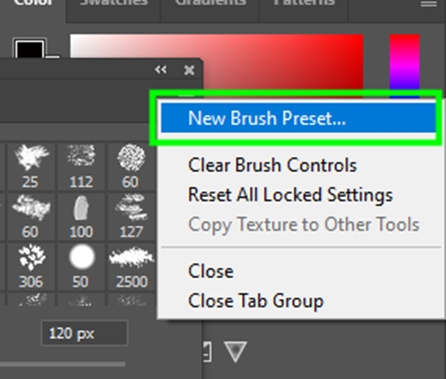This screenshot has height=379, width=446.
Task: Click the black foreground color swatch
Action: 29,49
